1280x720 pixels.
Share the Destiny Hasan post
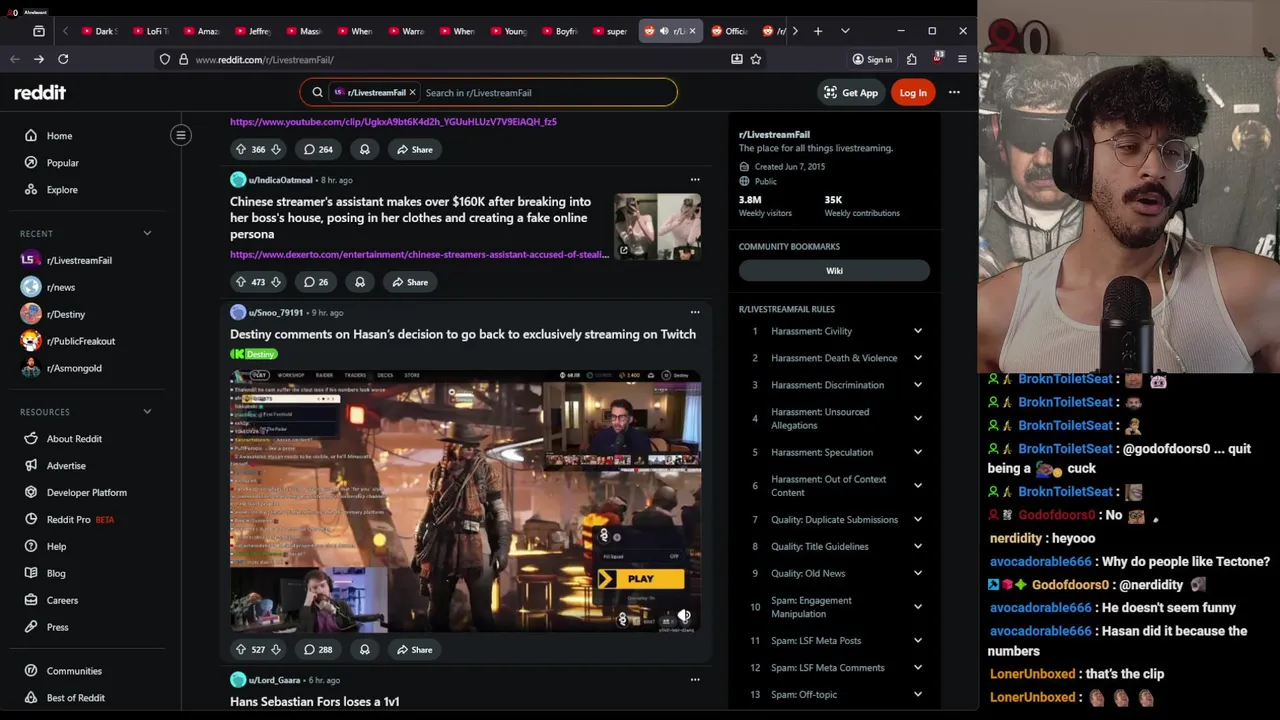pos(414,649)
